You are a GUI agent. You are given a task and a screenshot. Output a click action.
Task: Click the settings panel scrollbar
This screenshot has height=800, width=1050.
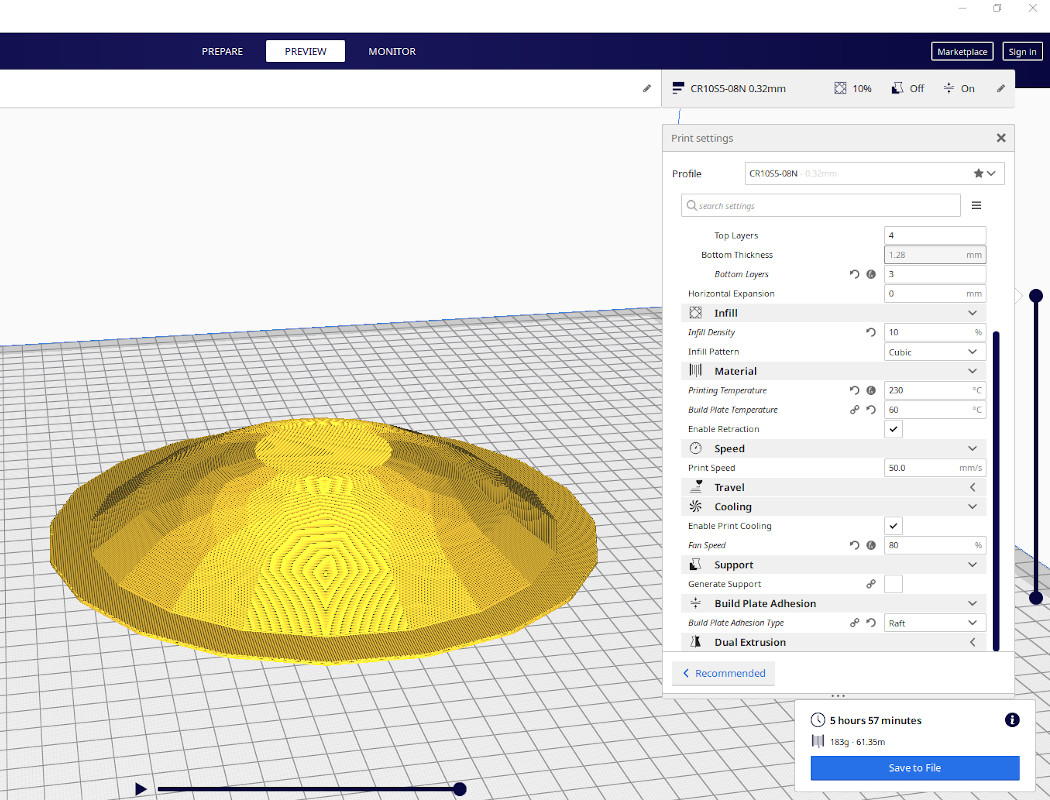click(996, 490)
